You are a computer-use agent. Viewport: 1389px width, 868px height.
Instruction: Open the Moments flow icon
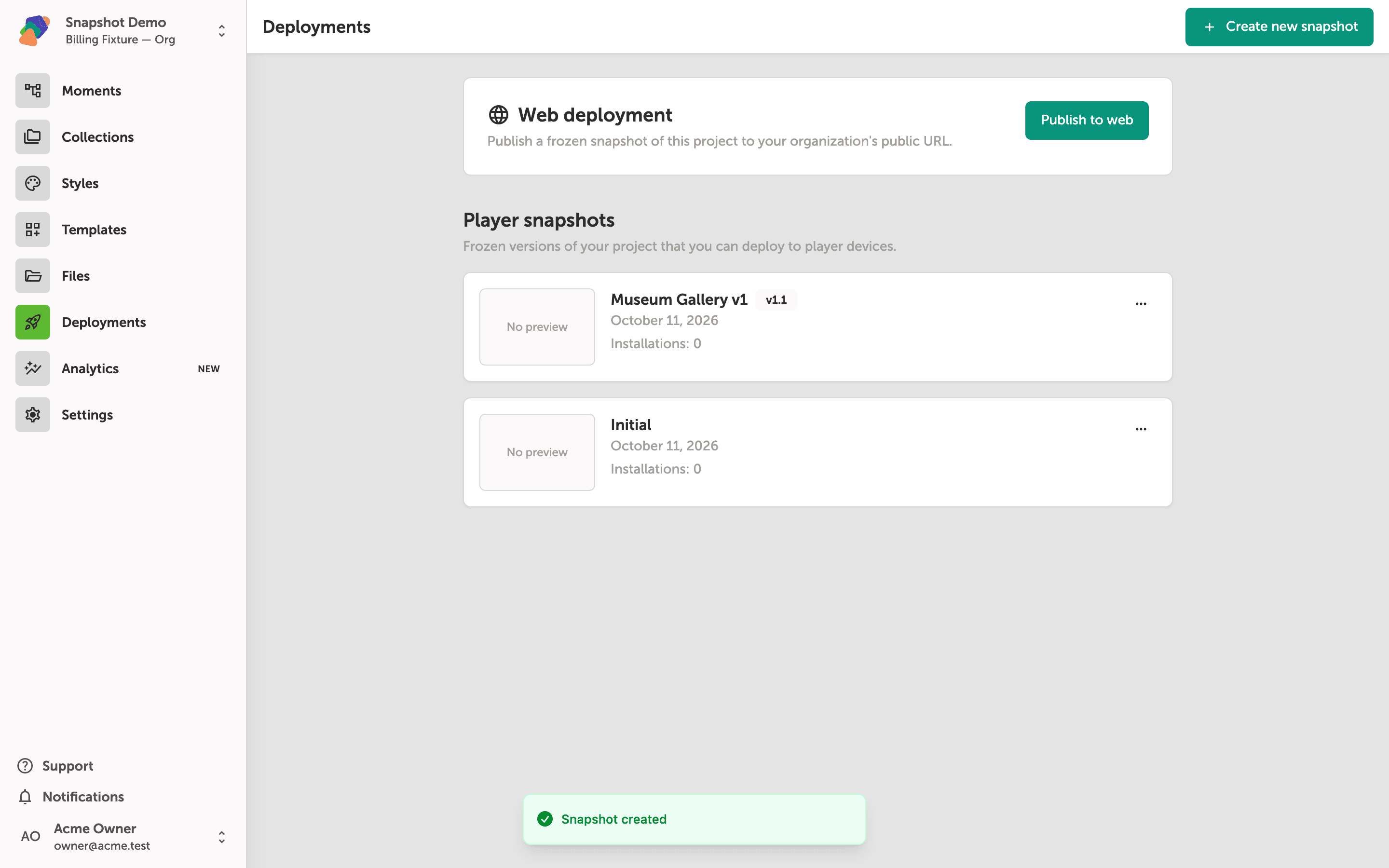[33, 91]
